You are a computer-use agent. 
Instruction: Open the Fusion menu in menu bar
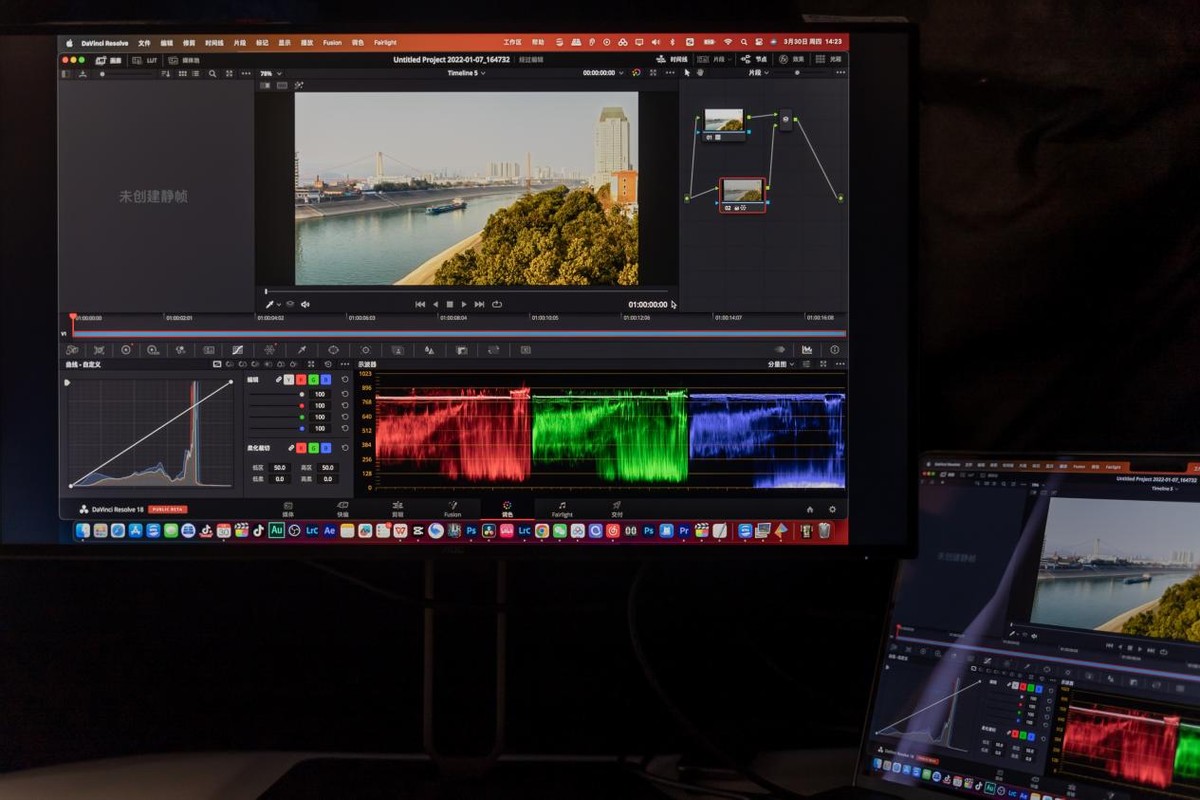332,43
